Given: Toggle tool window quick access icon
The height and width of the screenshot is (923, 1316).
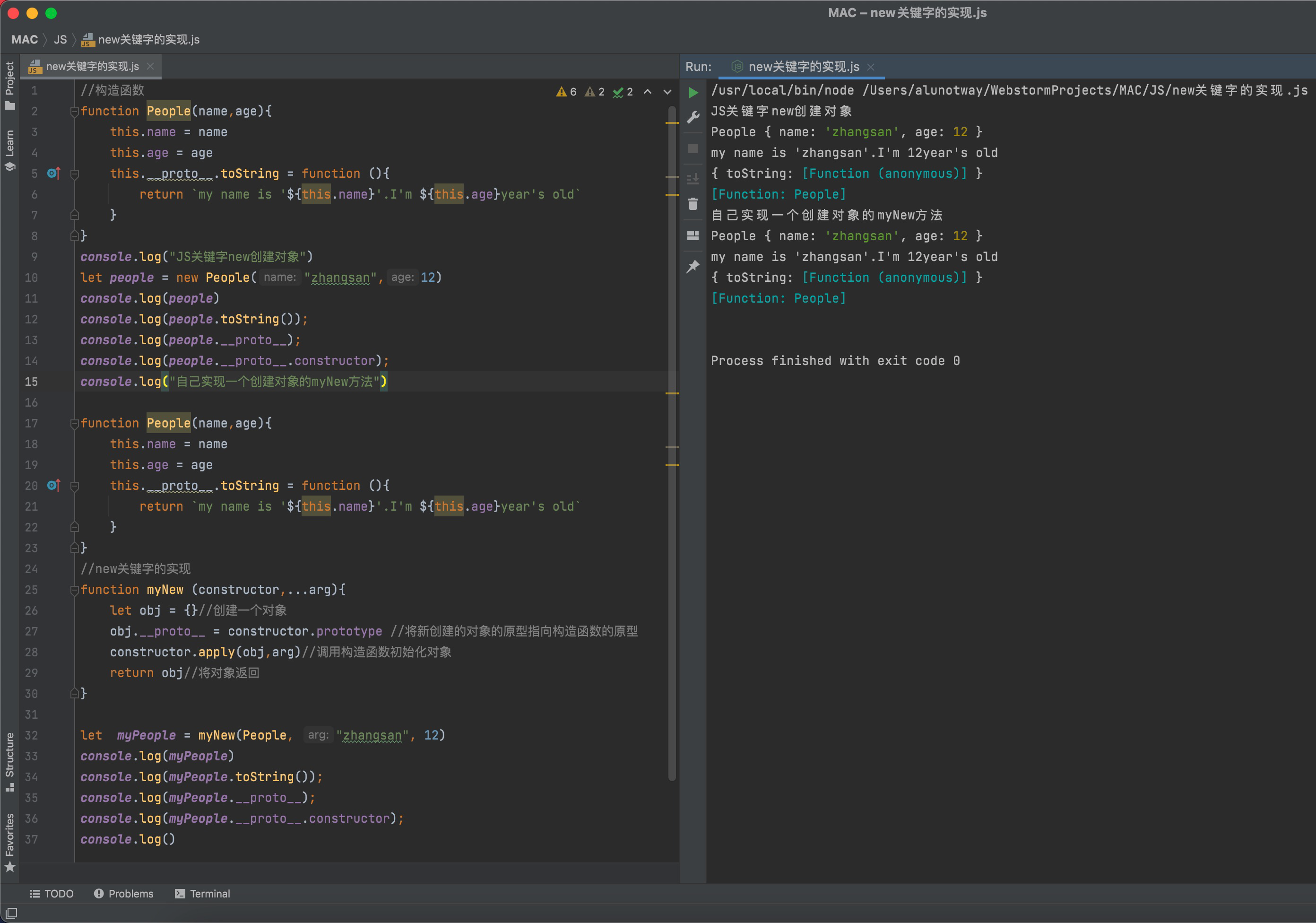Looking at the screenshot, I should pos(11,913).
